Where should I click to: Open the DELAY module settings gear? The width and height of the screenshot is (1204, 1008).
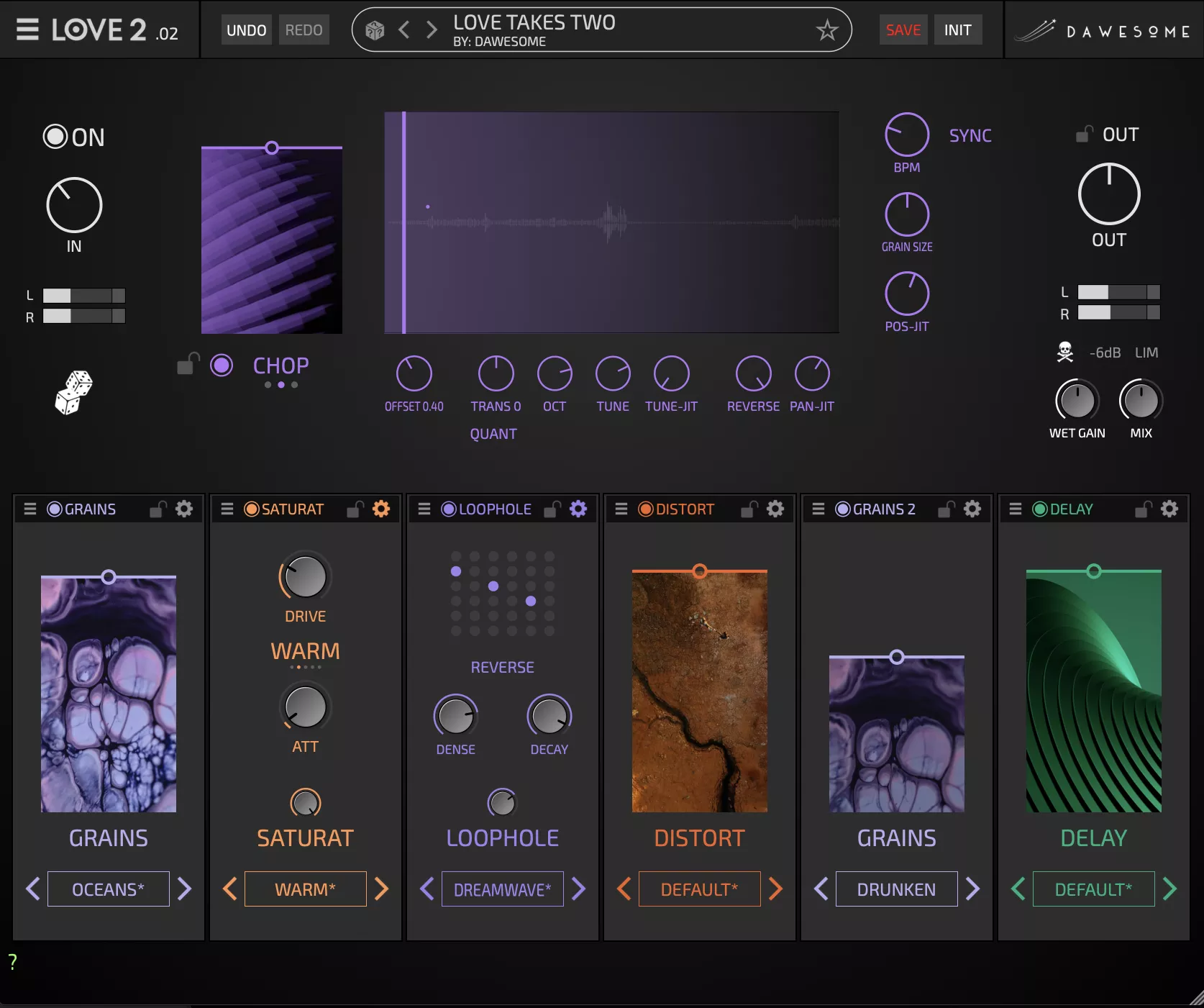coord(1169,508)
